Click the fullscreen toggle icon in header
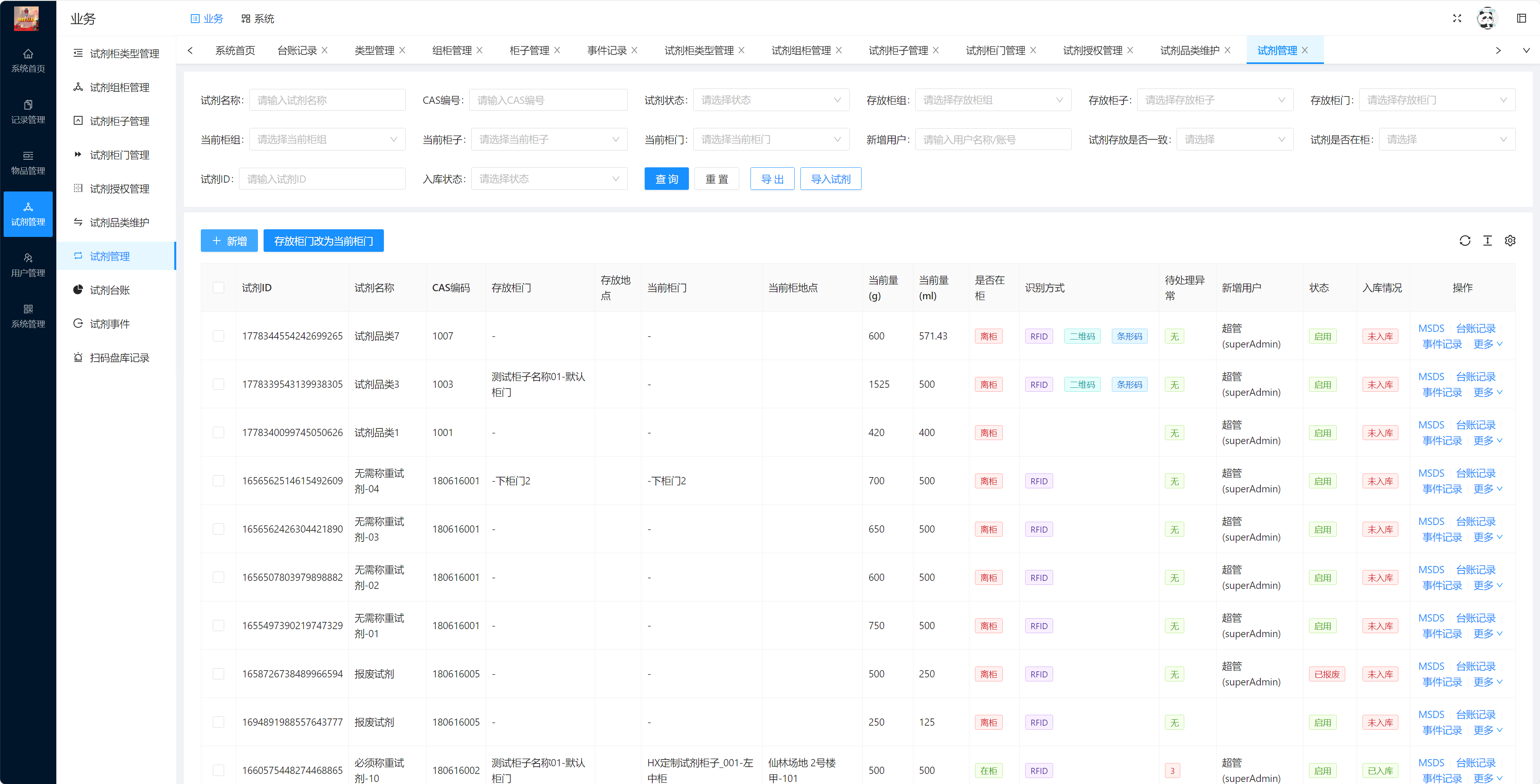Screen dimensions: 1540x784 click(x=1457, y=19)
